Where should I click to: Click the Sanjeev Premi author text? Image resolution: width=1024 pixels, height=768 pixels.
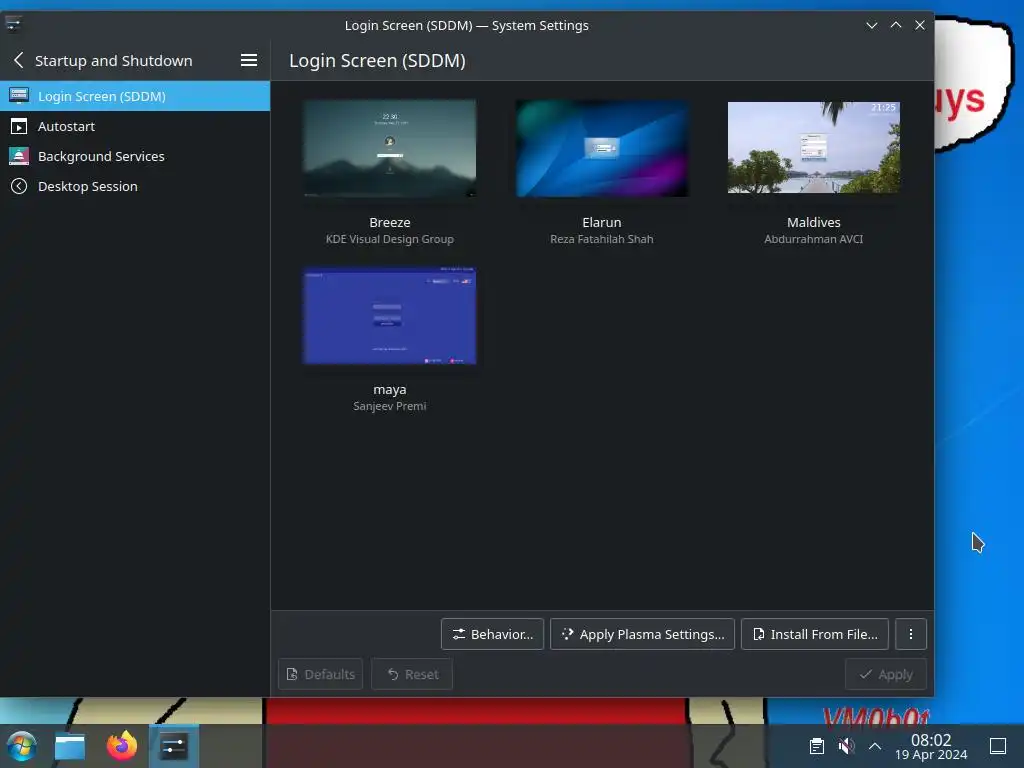coord(390,406)
